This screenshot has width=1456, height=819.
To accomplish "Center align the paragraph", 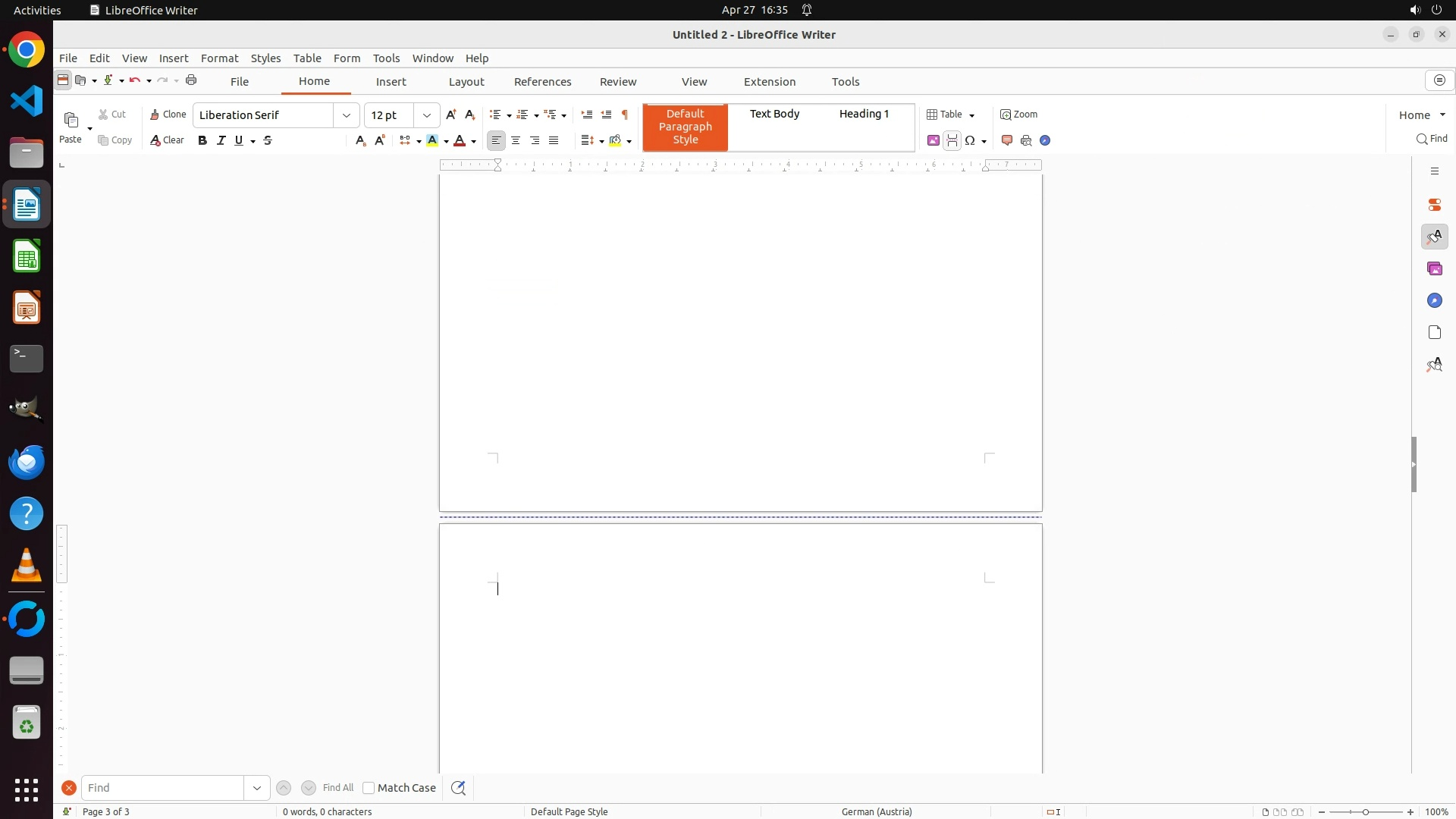I will tap(516, 140).
